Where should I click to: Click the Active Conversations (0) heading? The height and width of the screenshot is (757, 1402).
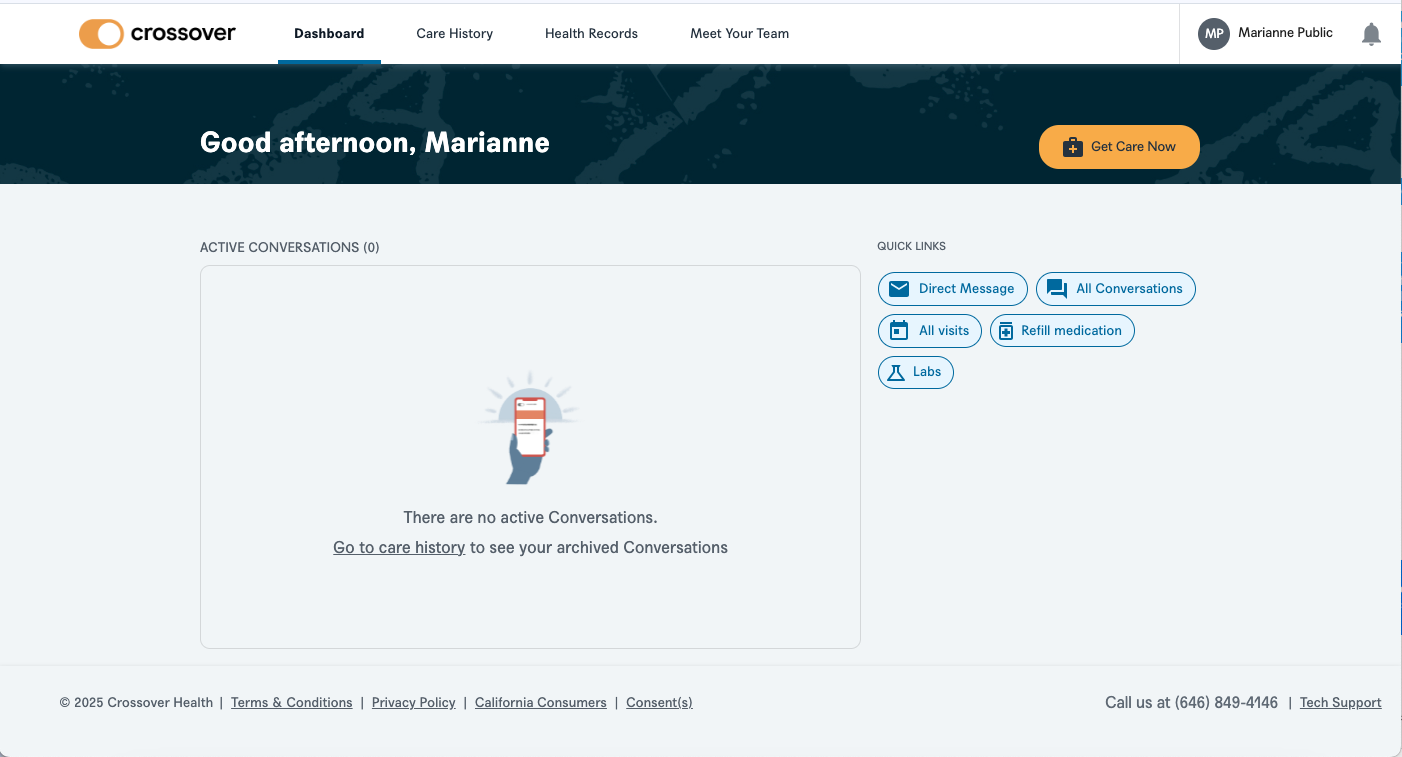pos(290,247)
